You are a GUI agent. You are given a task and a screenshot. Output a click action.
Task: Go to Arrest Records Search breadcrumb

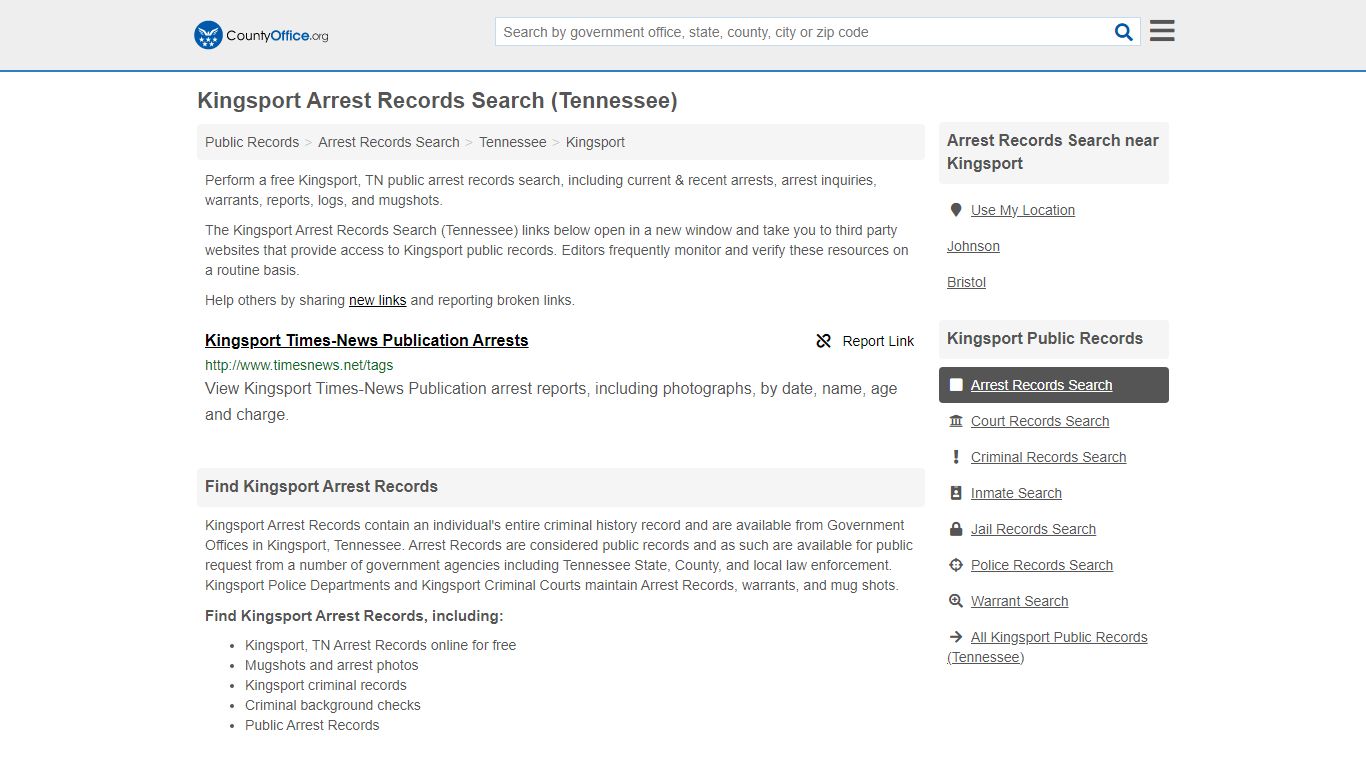[x=389, y=142]
